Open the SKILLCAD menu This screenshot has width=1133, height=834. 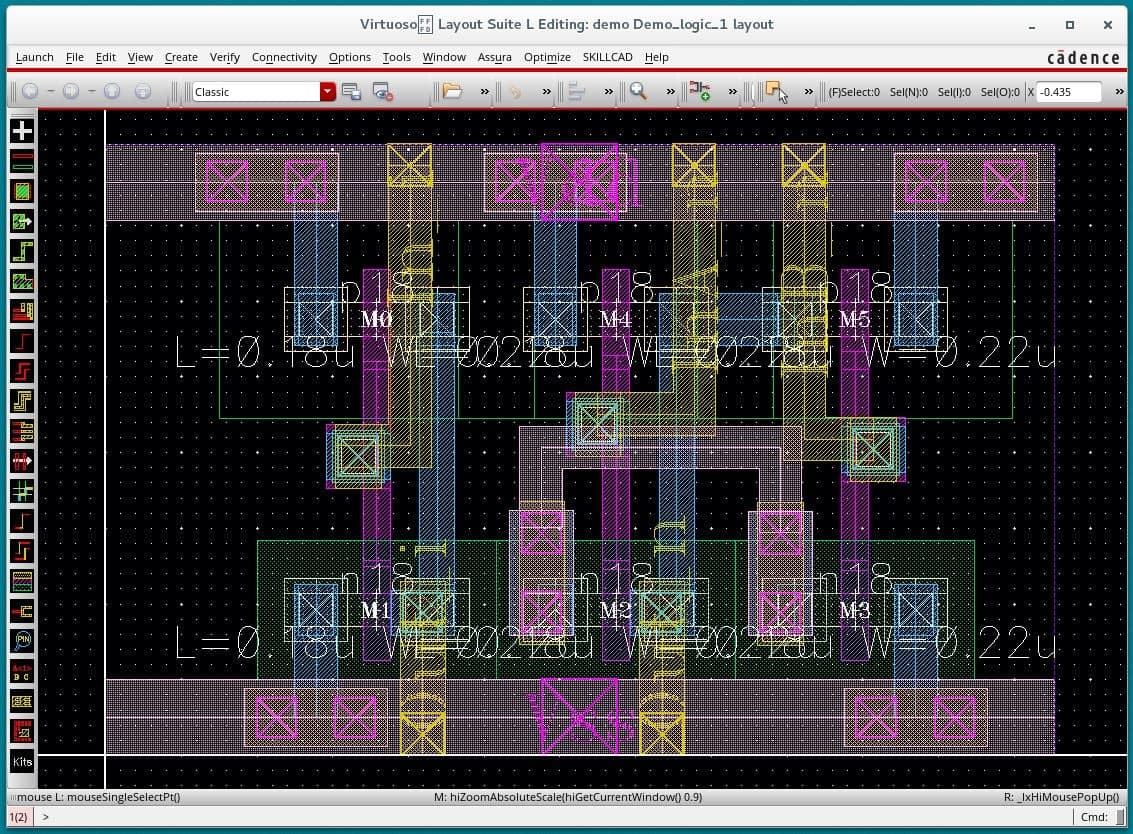point(607,57)
